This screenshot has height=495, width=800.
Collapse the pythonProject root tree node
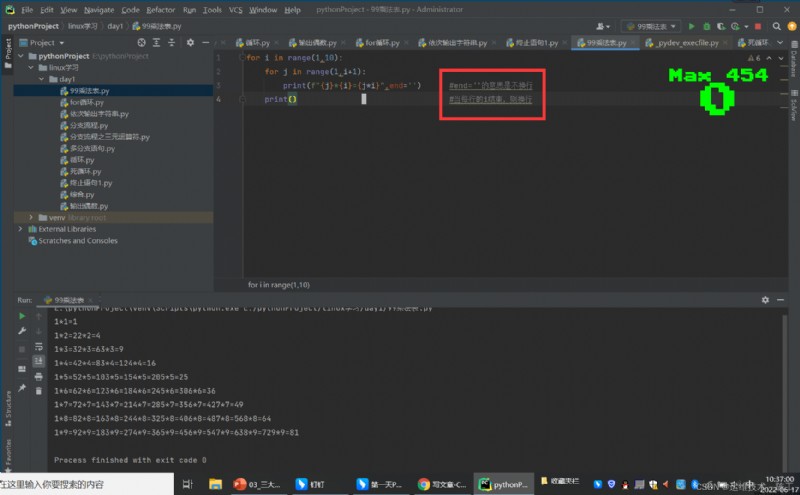click(x=21, y=56)
